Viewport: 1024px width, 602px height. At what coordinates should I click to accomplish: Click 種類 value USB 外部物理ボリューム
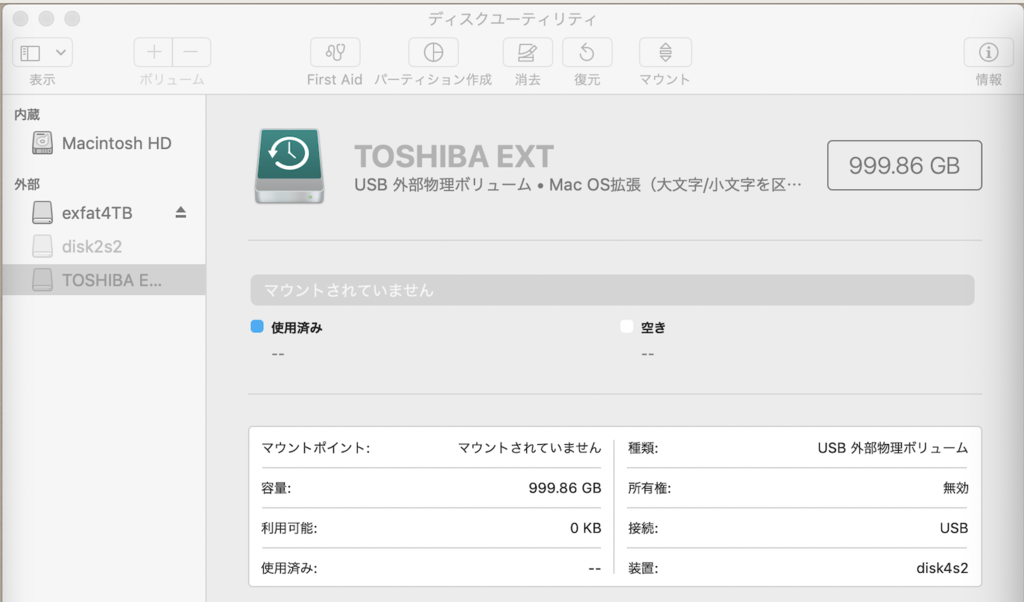click(x=893, y=448)
